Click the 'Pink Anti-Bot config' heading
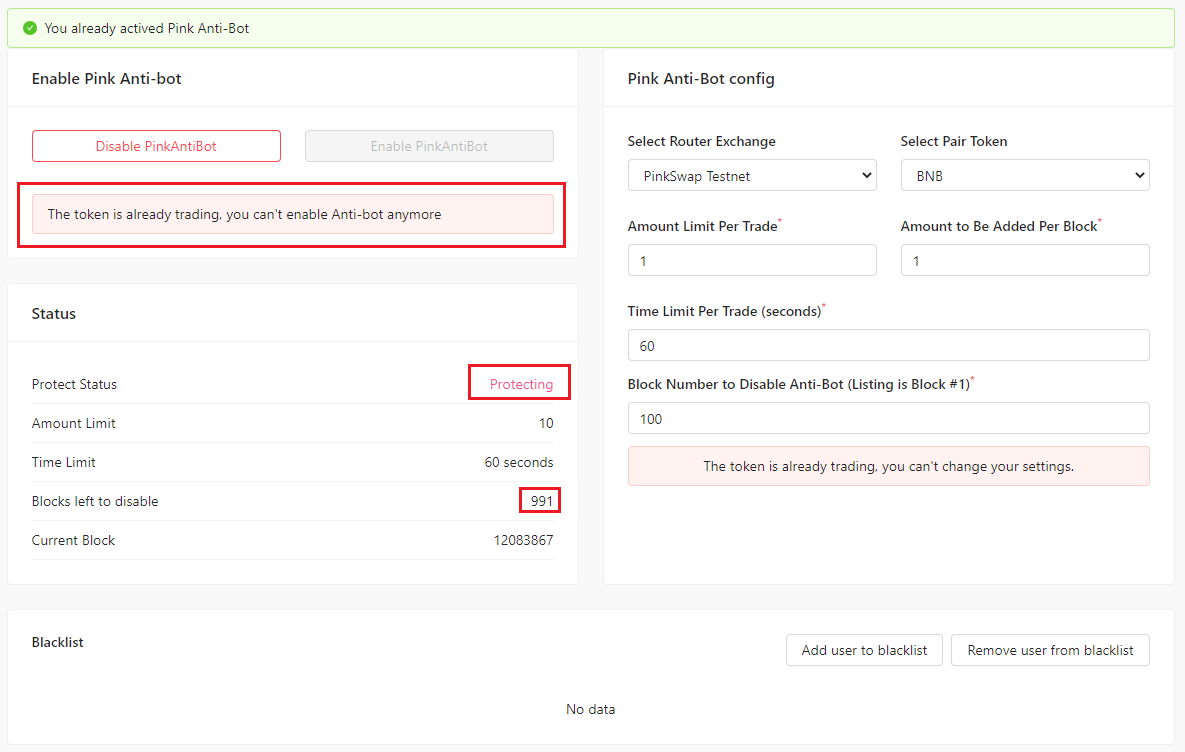Image resolution: width=1185 pixels, height=752 pixels. (701, 79)
